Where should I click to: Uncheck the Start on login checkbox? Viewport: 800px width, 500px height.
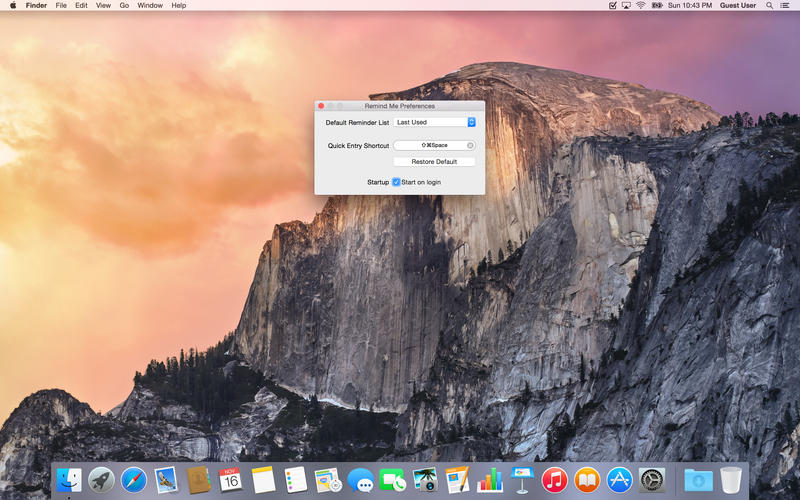coord(396,182)
